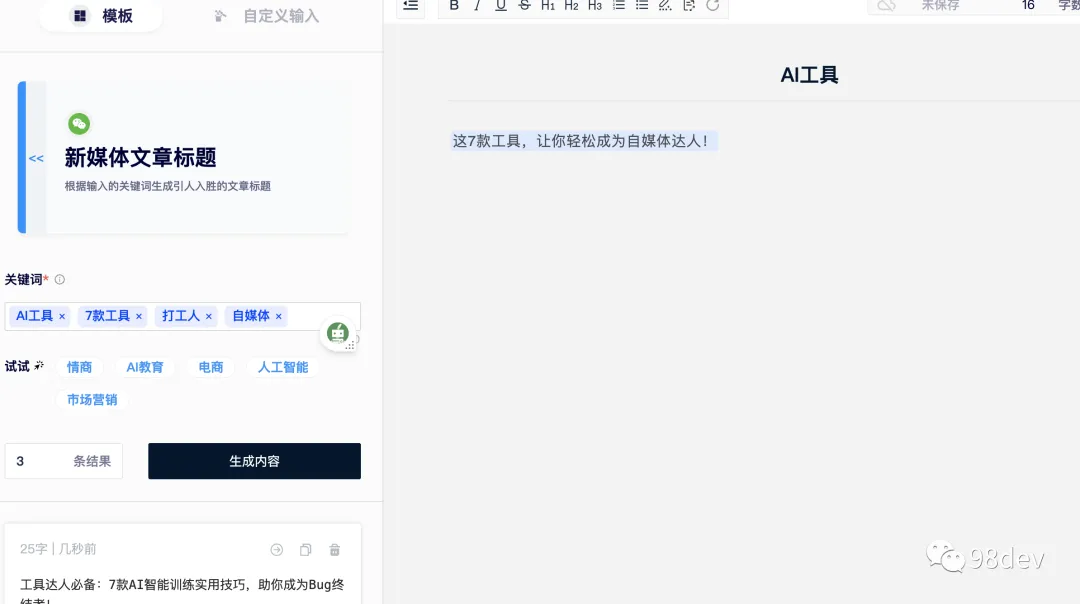Delete the generated result with the trash icon
This screenshot has width=1080, height=604.
334,549
